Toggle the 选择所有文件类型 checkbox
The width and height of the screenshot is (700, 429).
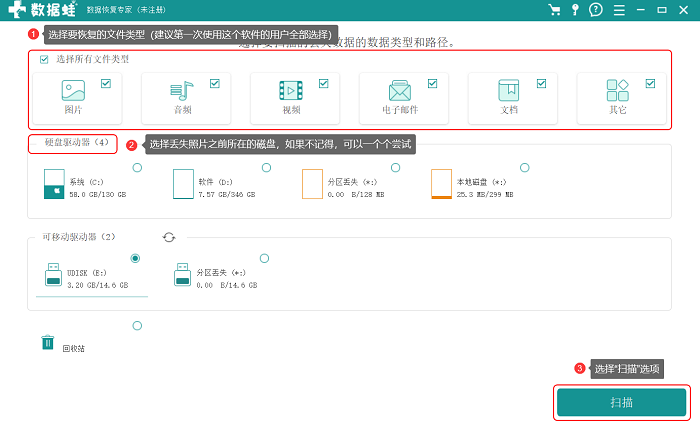click(44, 59)
